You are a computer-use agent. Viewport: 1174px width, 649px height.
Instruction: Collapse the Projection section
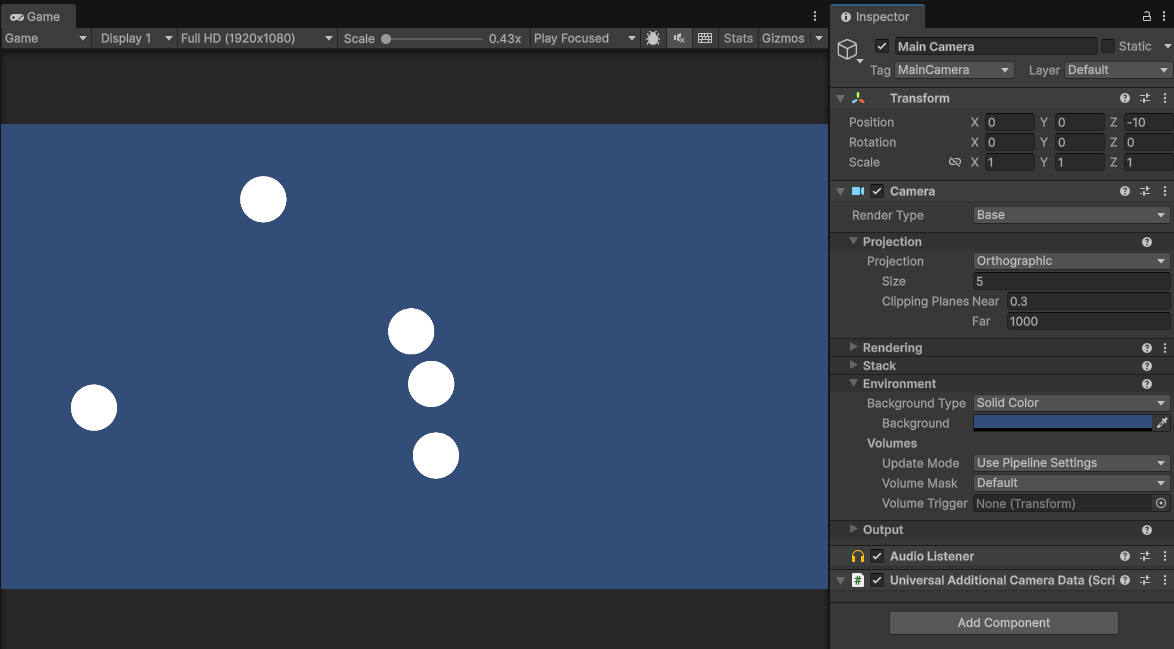click(x=853, y=241)
